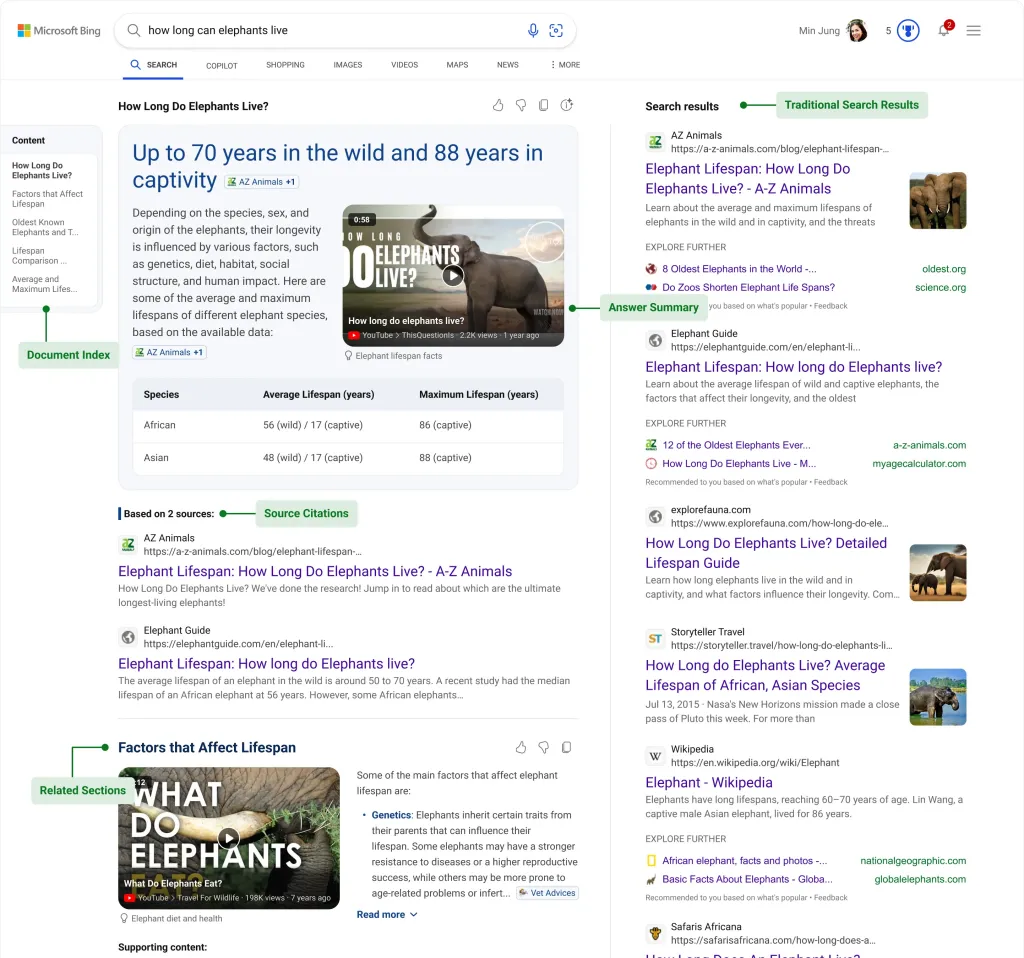Viewport: 1024px width, 958px height.
Task: Open myagecalculator.com How Long Do Elephants Live link
Action: click(x=739, y=464)
